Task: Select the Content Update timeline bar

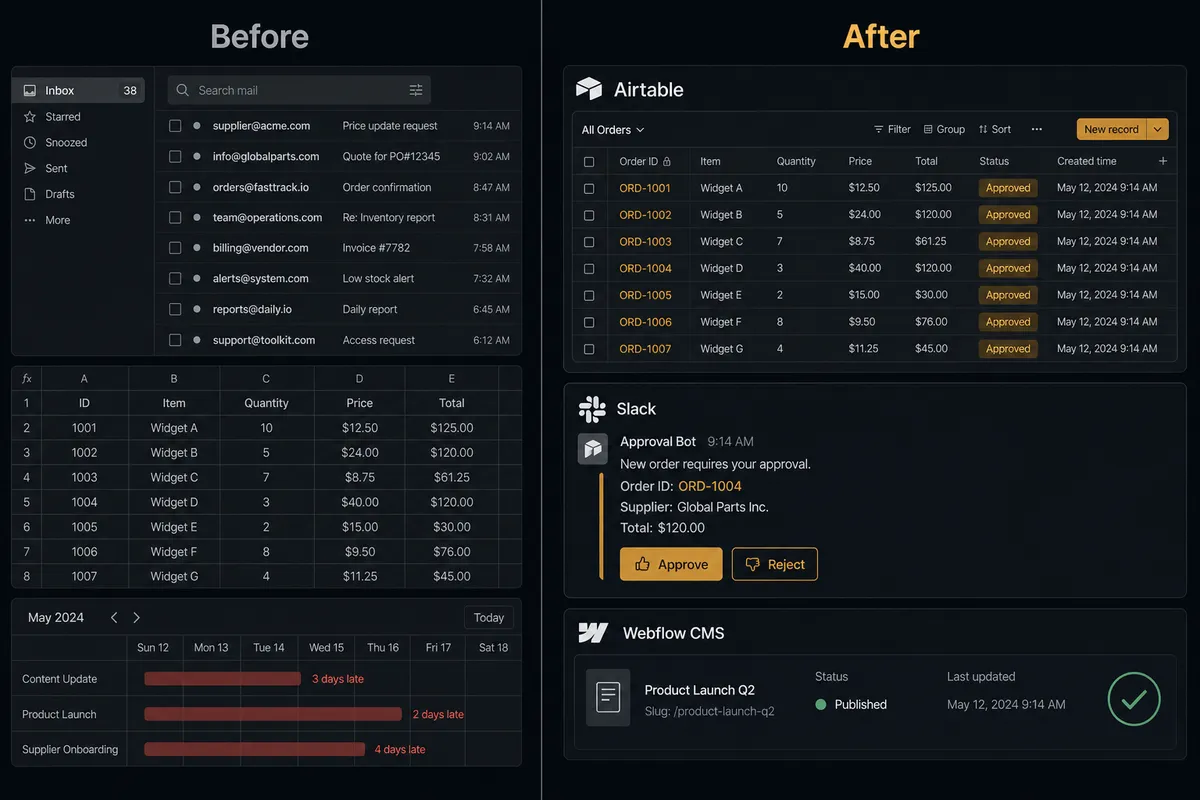Action: pyautogui.click(x=222, y=679)
